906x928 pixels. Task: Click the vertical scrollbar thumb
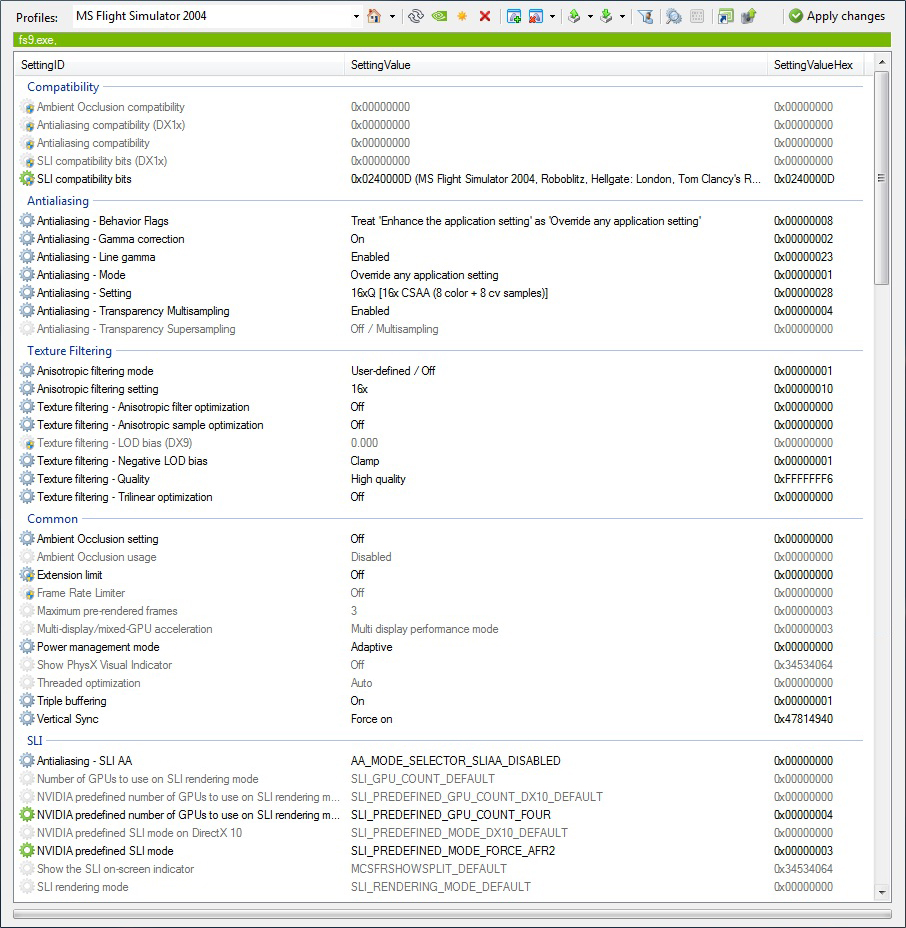(x=882, y=178)
